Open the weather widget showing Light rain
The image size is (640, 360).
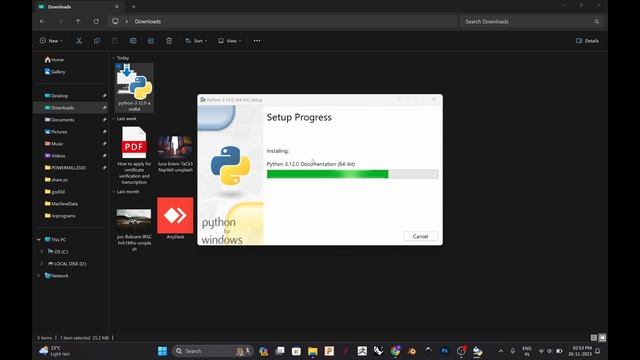55,351
